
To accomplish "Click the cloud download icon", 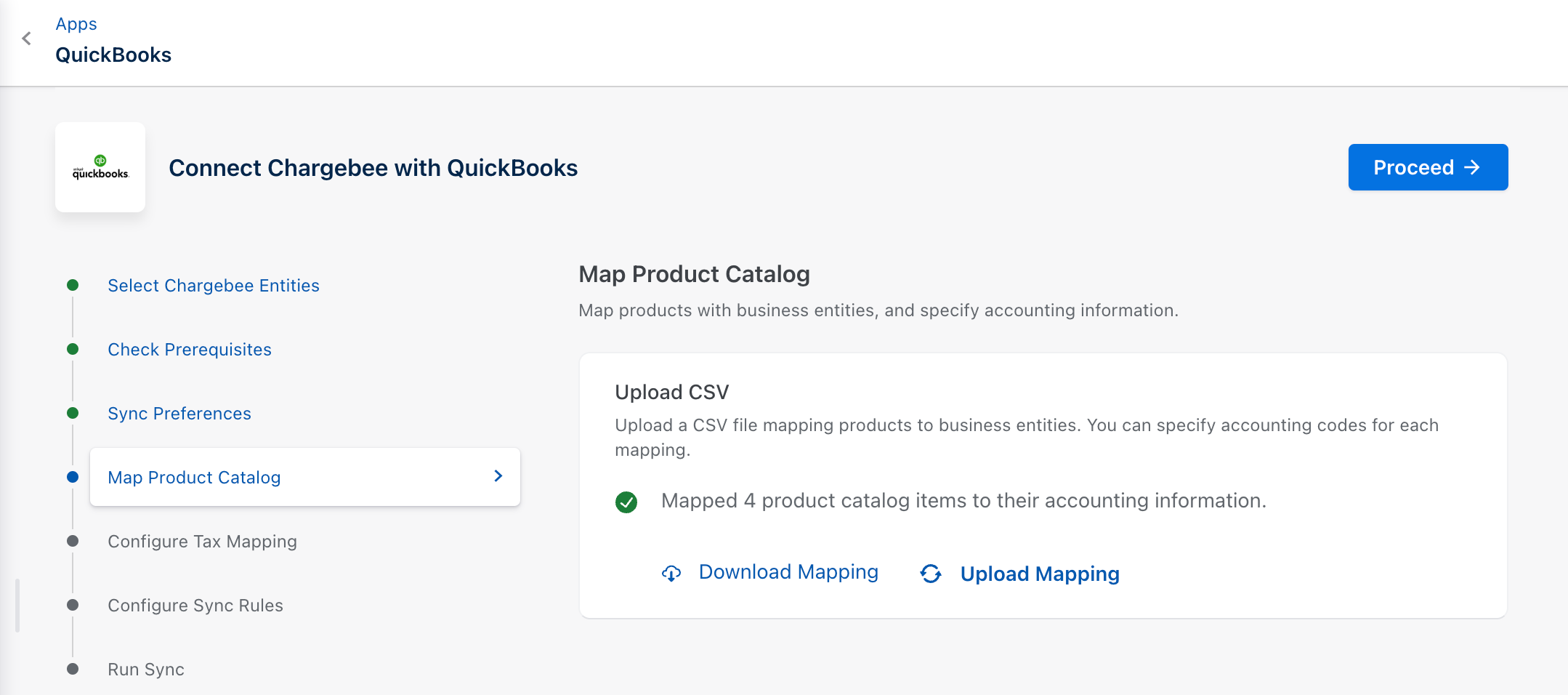I will click(x=671, y=574).
